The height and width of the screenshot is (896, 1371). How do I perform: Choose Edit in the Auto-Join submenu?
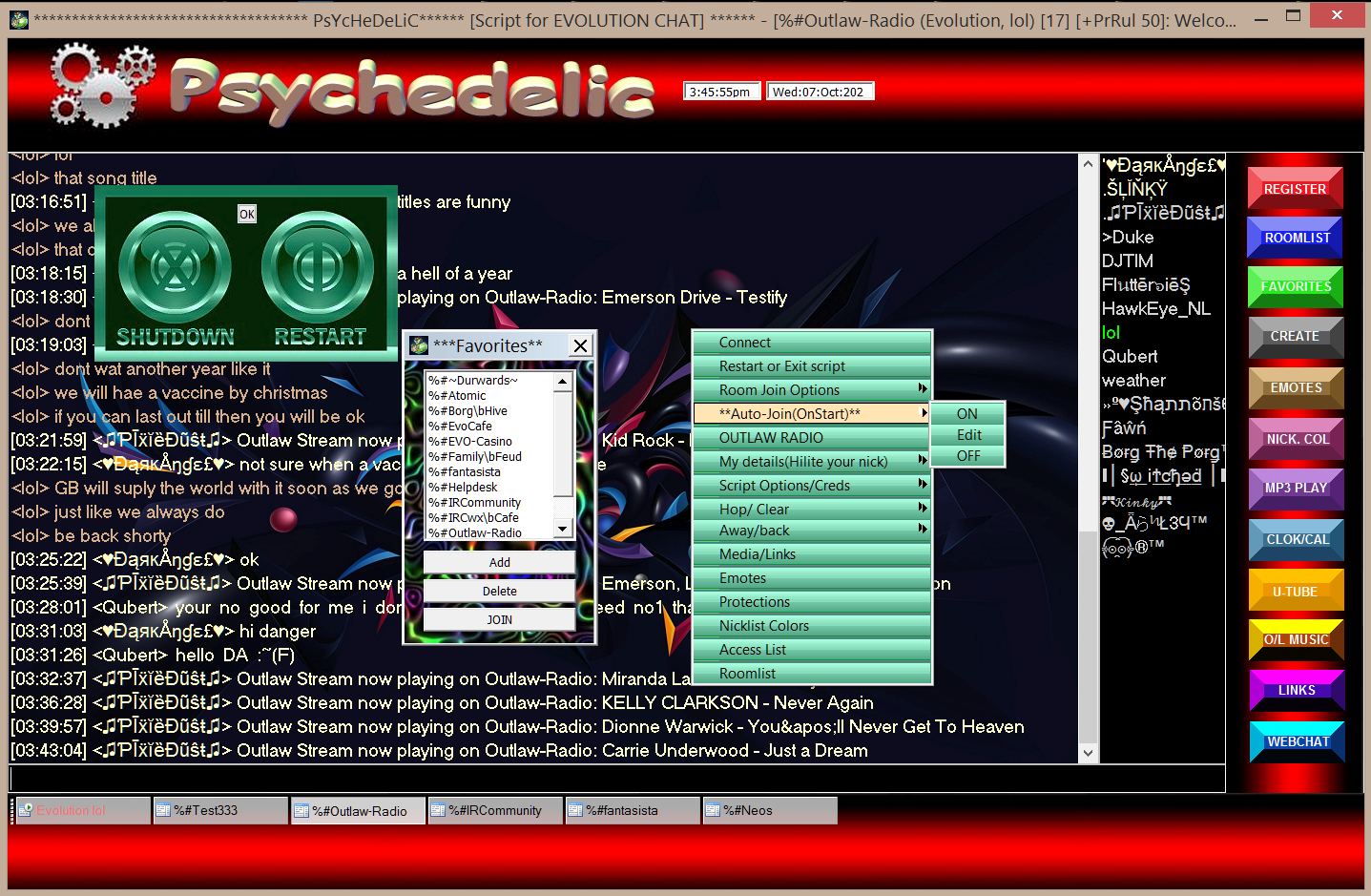click(967, 435)
